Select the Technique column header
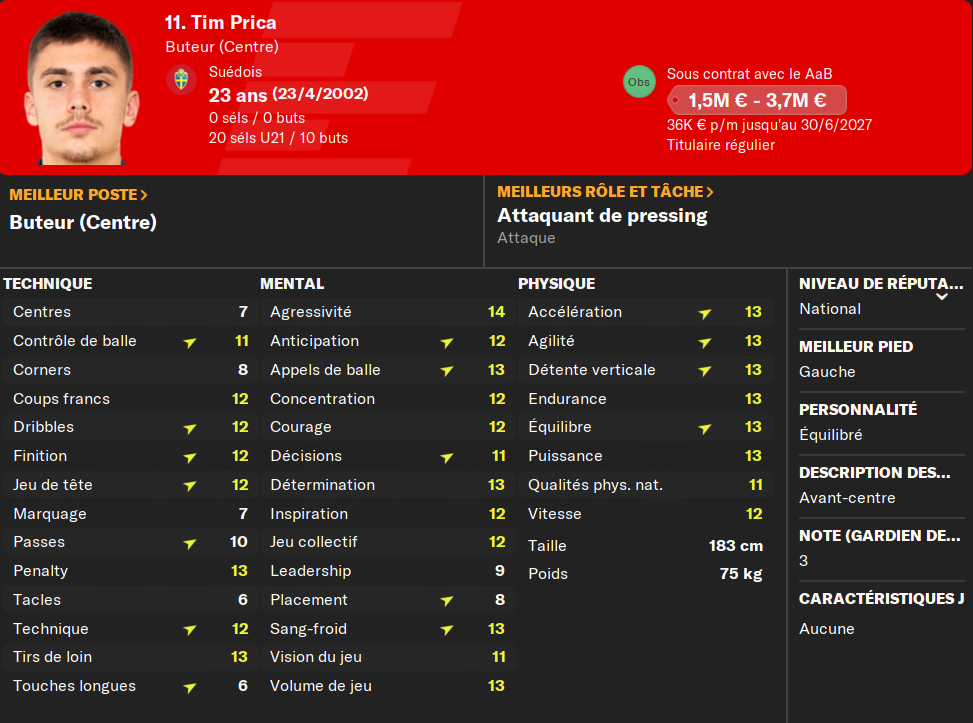This screenshot has height=723, width=973. coord(48,284)
